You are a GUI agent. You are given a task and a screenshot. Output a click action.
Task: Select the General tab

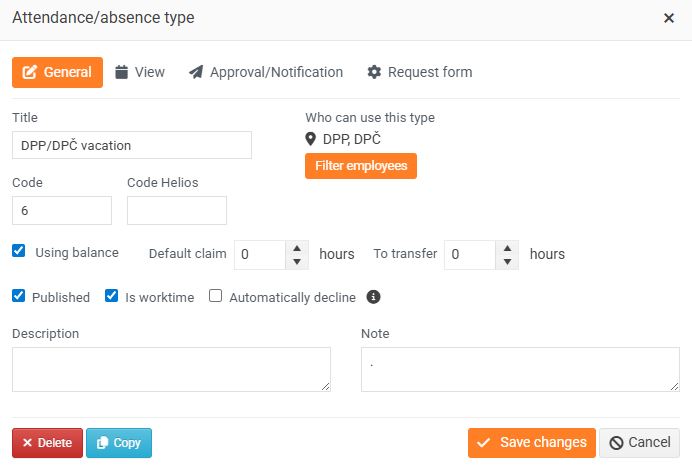coord(57,72)
